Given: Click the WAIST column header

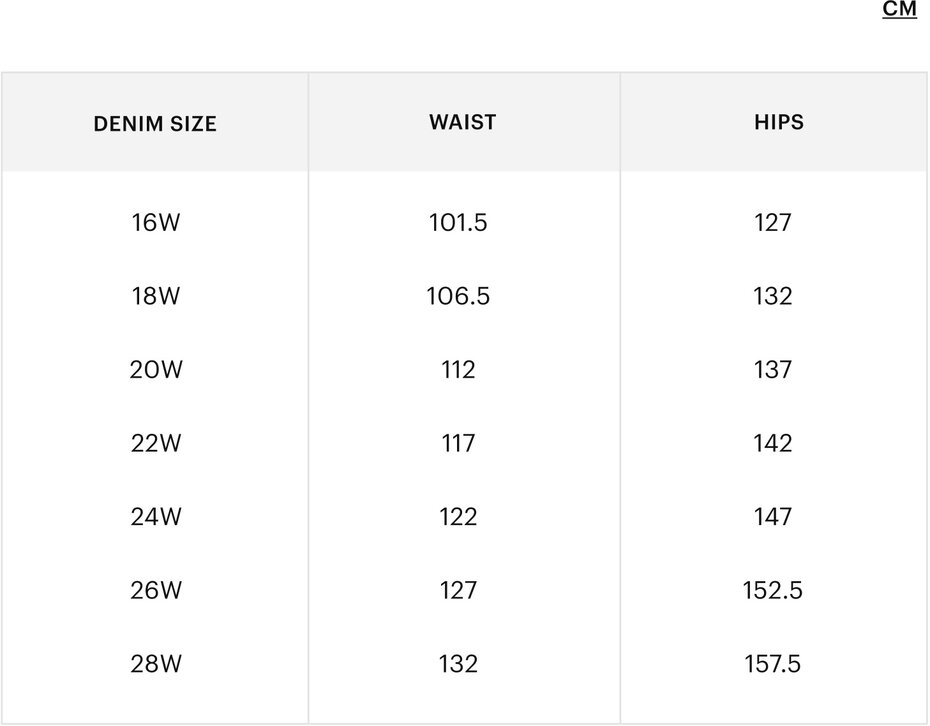Looking at the screenshot, I should point(463,122).
